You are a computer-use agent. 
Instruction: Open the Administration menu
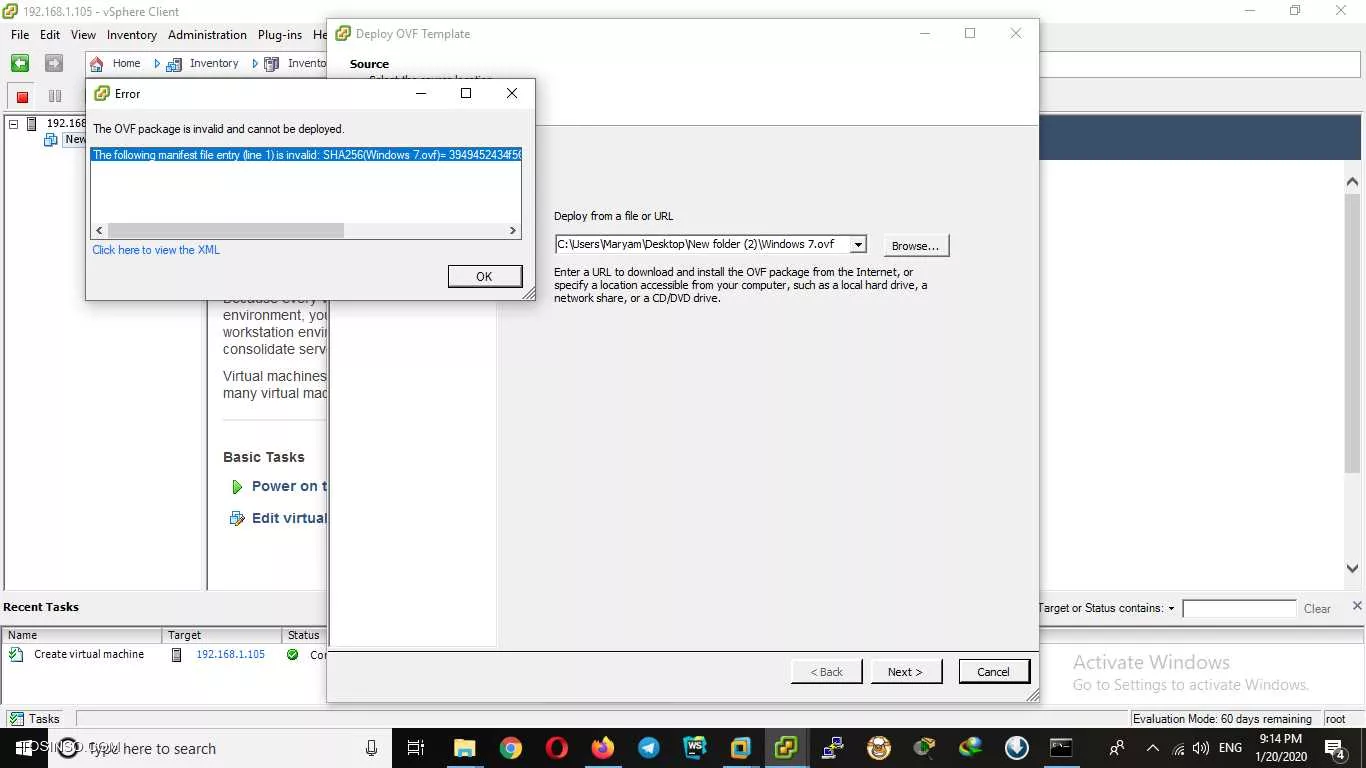(x=207, y=34)
